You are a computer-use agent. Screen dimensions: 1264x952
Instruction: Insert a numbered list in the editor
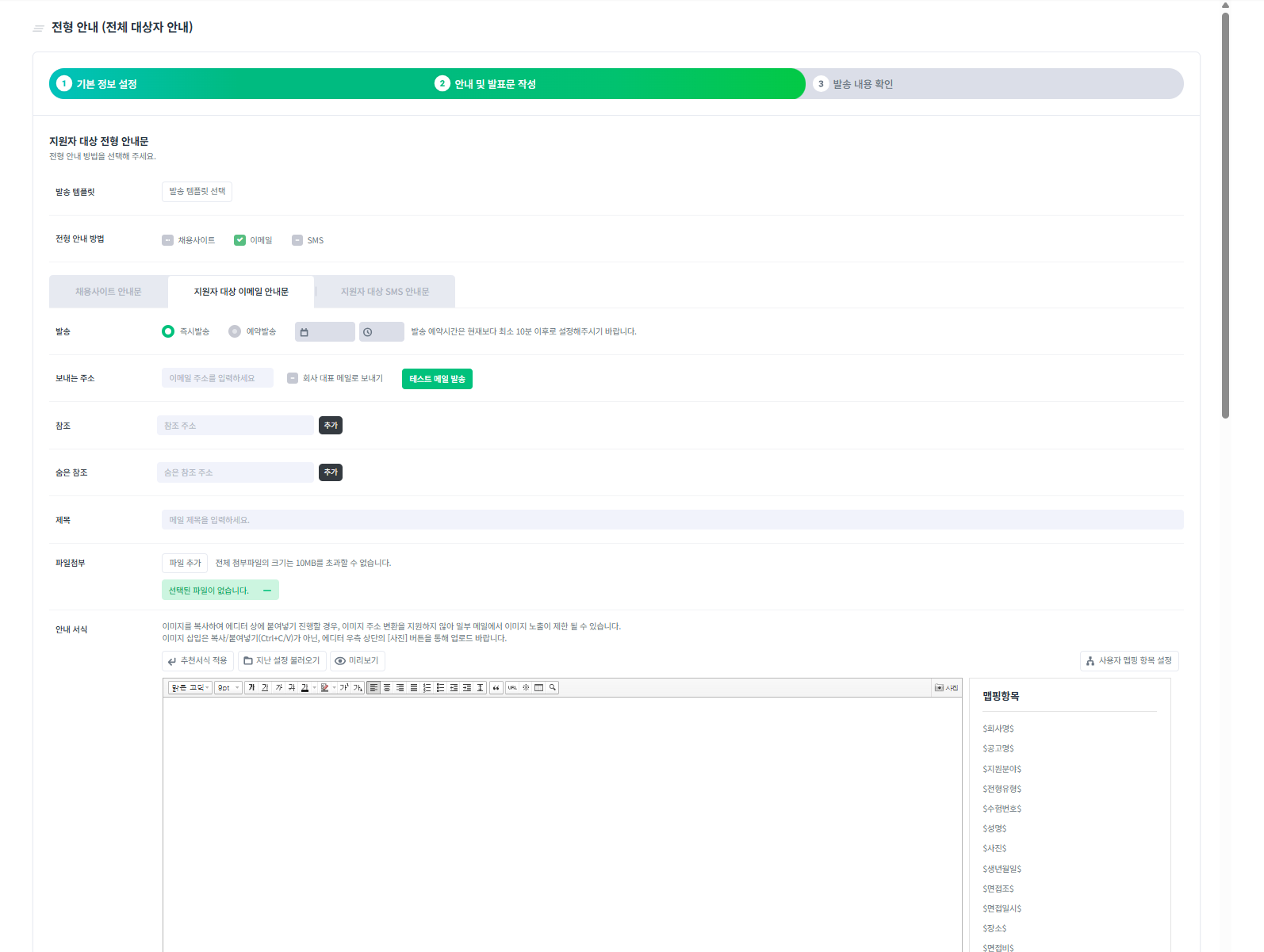[427, 688]
